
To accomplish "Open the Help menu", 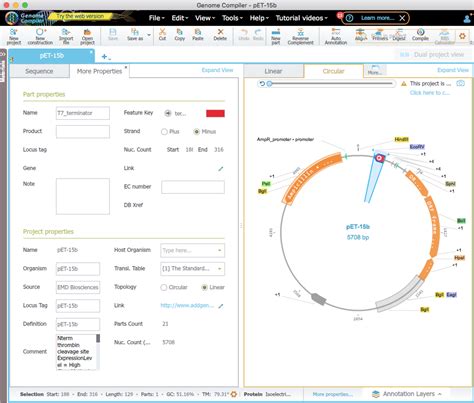I will click(x=259, y=18).
